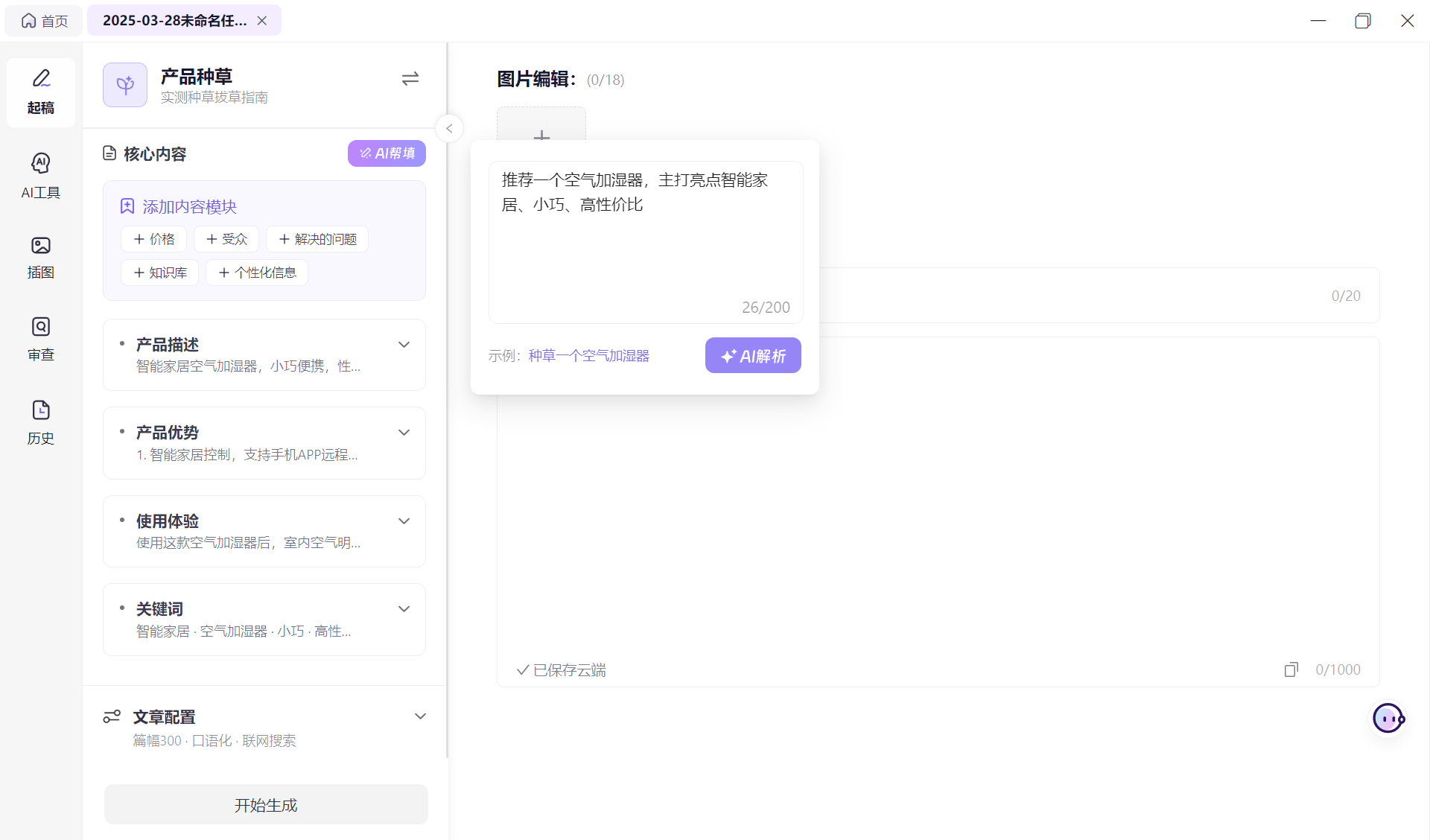
Task: Click the 文章配置 settings slider icon
Action: tap(112, 716)
